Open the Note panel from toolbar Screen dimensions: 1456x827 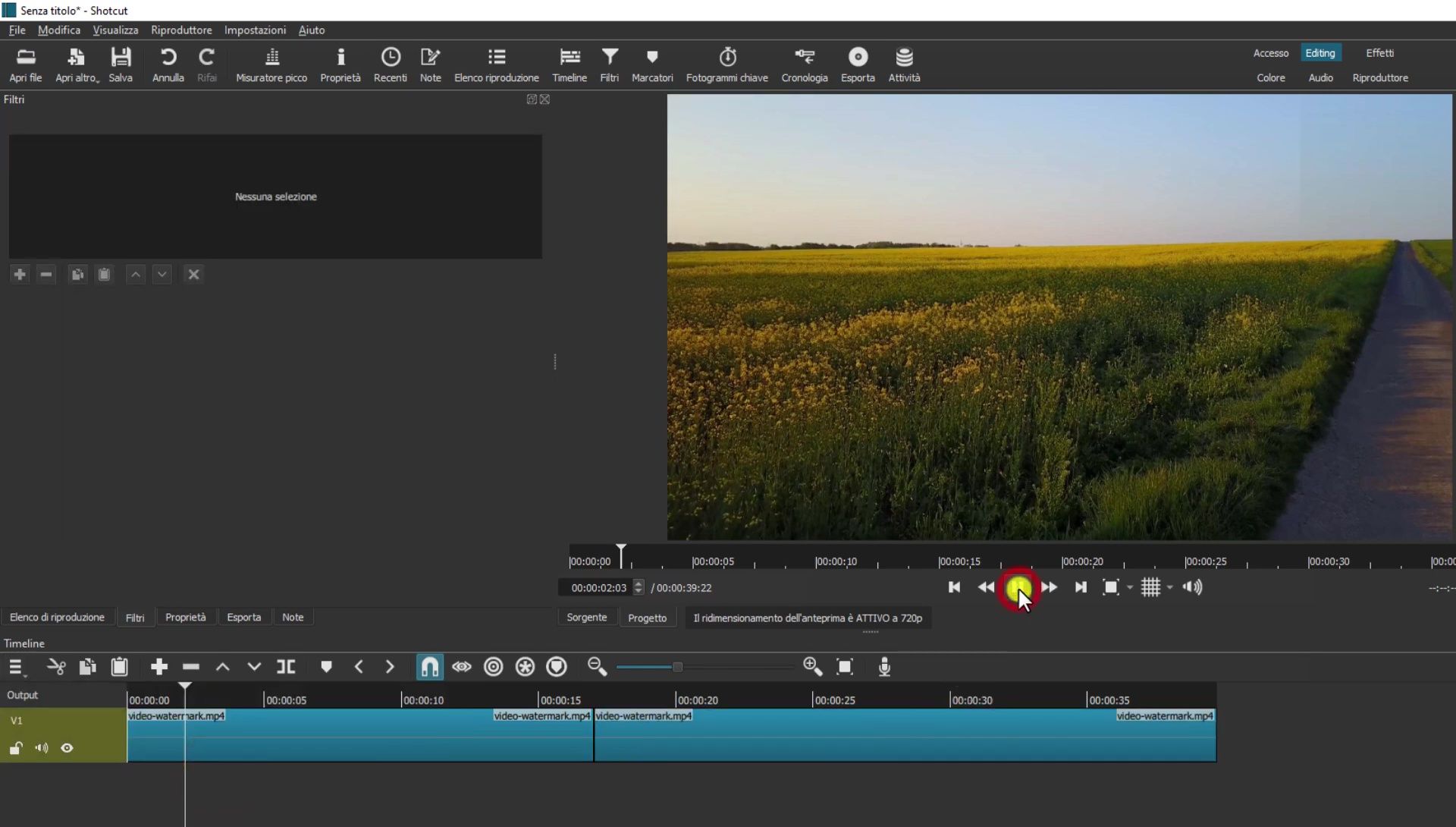430,65
